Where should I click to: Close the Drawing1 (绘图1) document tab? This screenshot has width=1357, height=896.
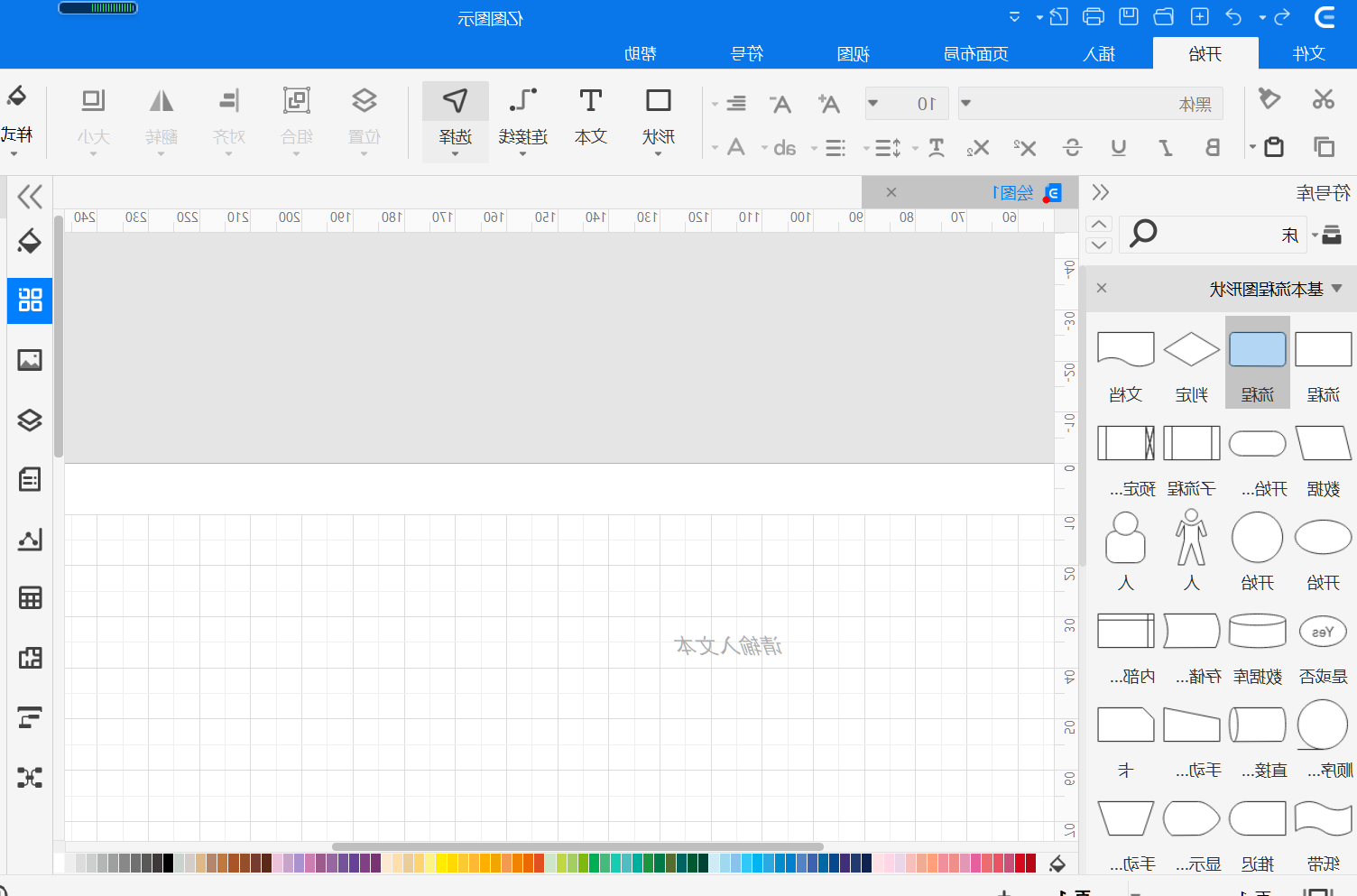891,192
